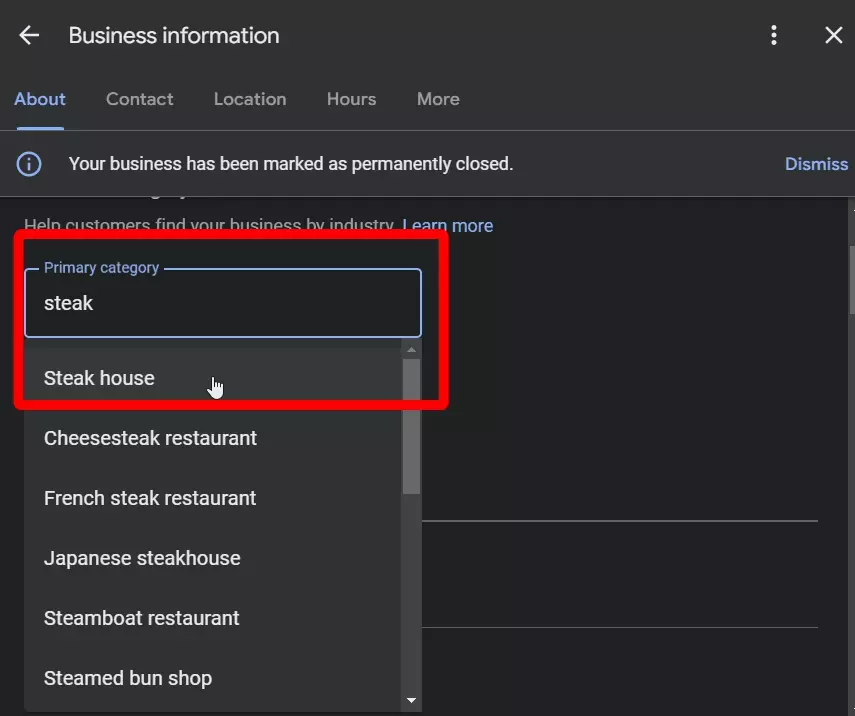Viewport: 855px width, 716px height.
Task: Close the Business information panel
Action: tap(833, 36)
